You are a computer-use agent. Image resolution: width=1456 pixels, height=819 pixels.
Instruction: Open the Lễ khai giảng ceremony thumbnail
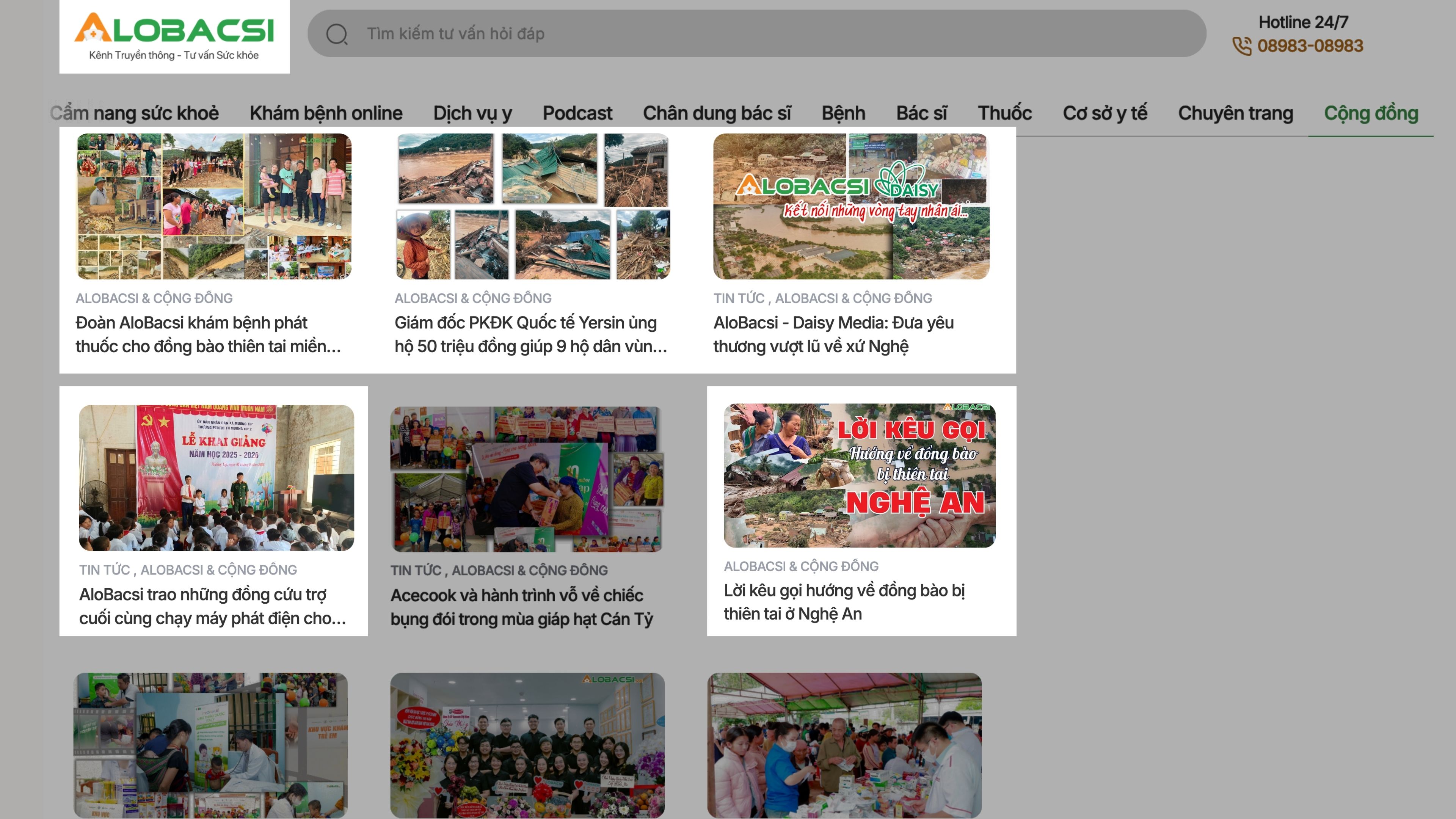[217, 478]
